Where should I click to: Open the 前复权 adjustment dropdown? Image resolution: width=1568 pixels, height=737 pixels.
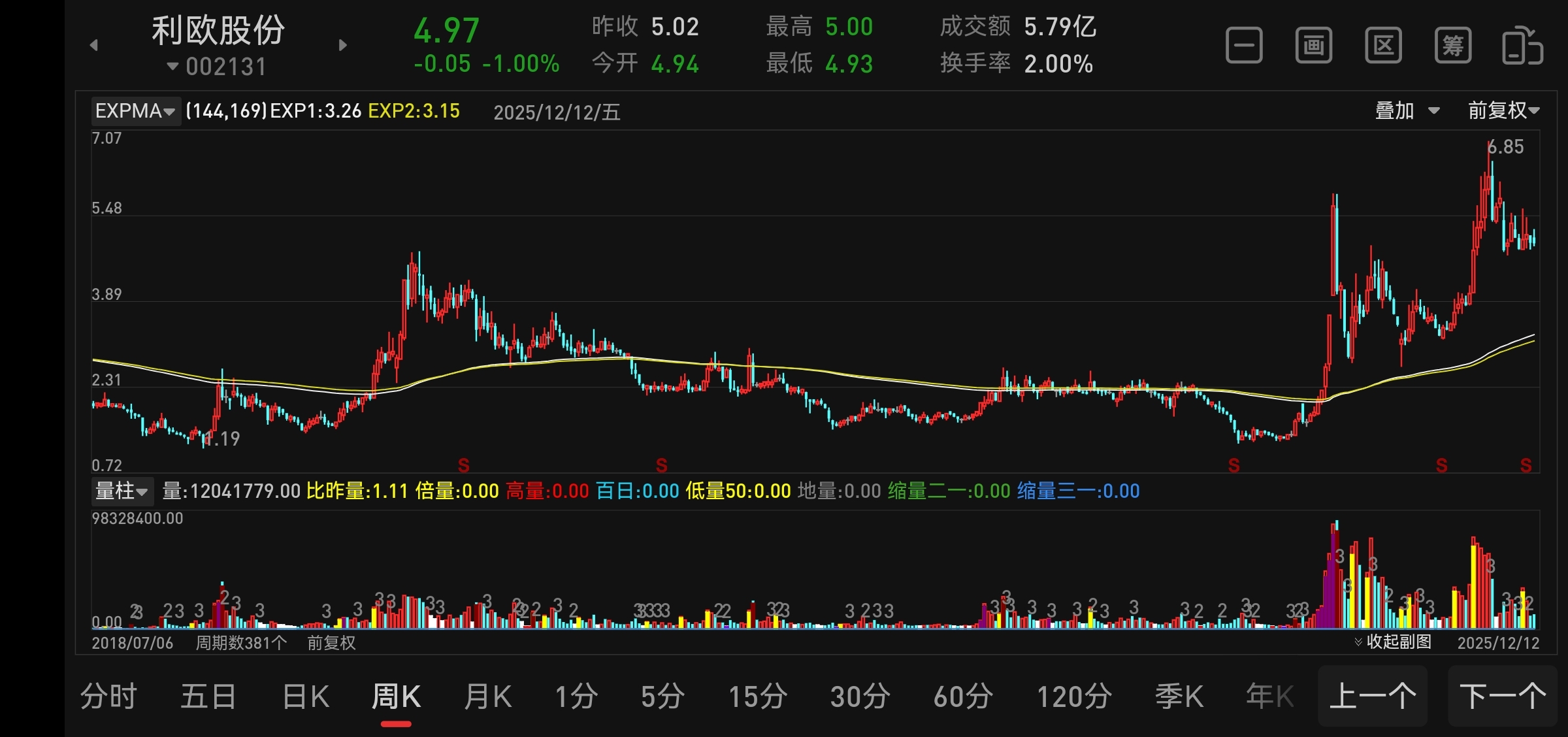point(1503,110)
